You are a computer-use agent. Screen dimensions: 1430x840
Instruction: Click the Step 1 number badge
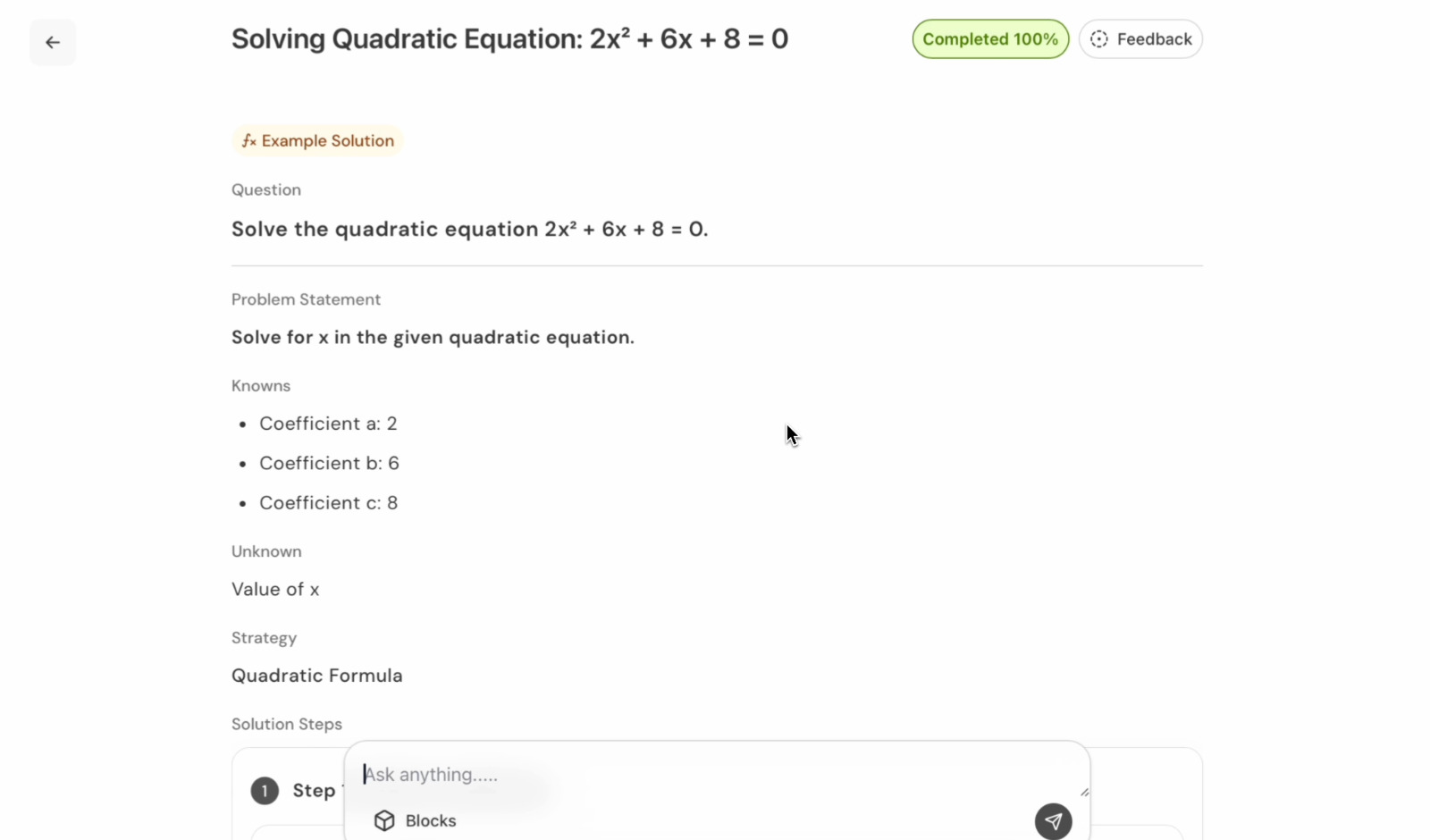265,791
